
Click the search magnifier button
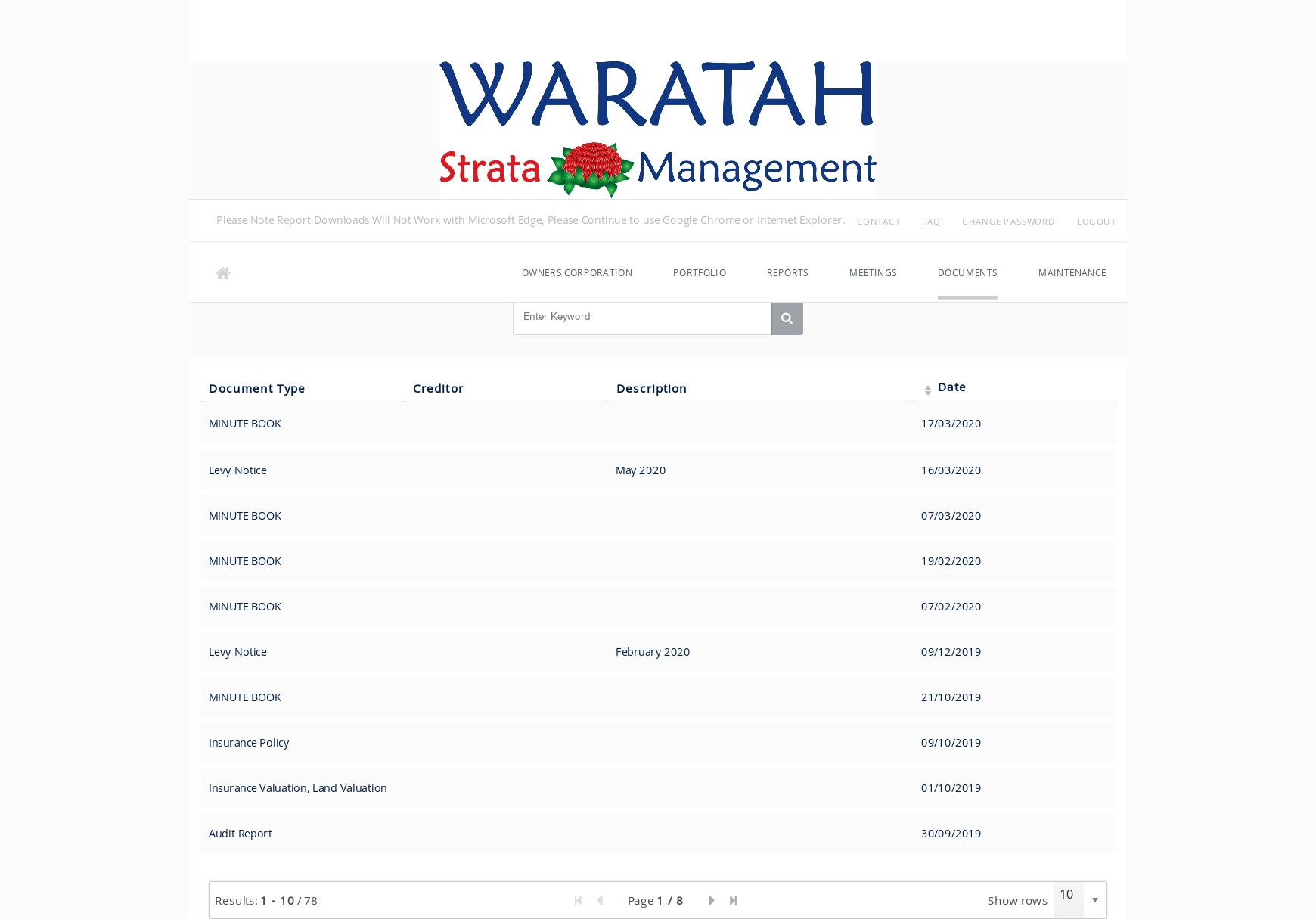click(x=787, y=318)
